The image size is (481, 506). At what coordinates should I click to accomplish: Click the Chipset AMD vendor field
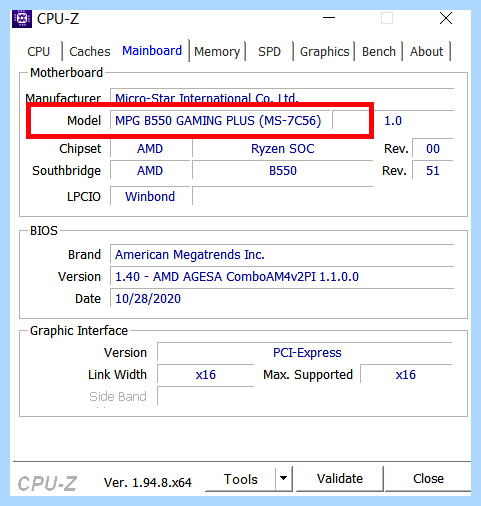coord(150,149)
